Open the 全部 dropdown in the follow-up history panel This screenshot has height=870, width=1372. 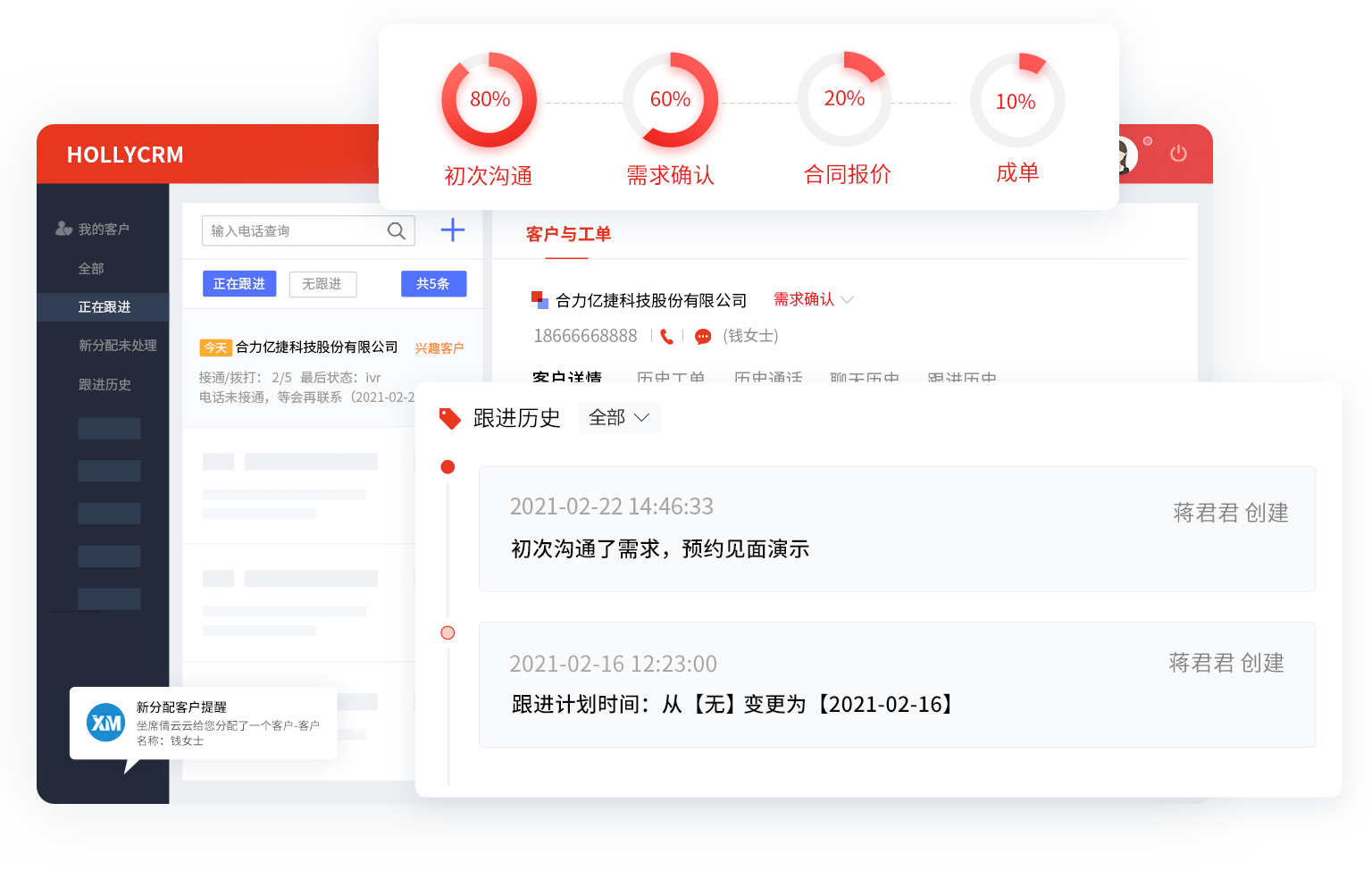pos(619,417)
